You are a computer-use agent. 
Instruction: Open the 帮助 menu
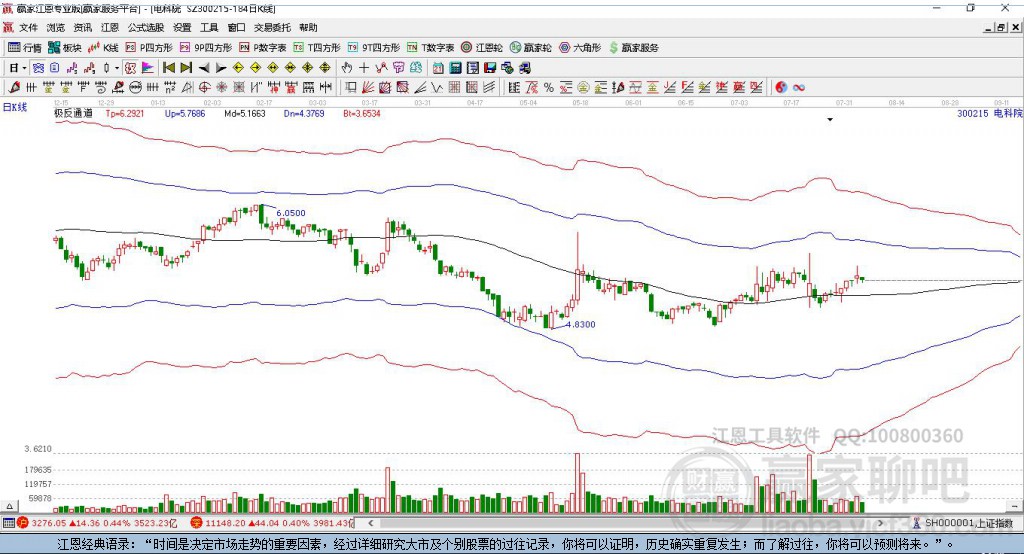[x=308, y=27]
